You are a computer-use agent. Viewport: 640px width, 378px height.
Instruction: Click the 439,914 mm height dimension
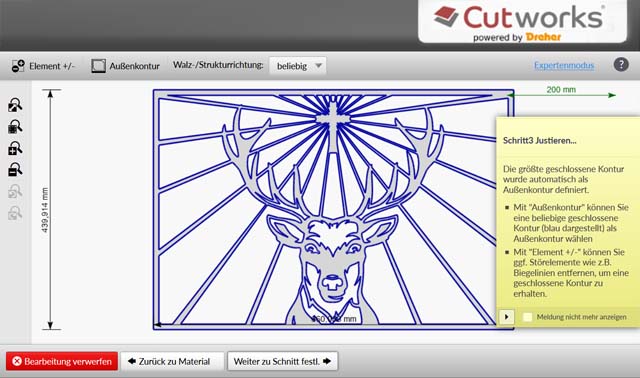click(x=44, y=210)
